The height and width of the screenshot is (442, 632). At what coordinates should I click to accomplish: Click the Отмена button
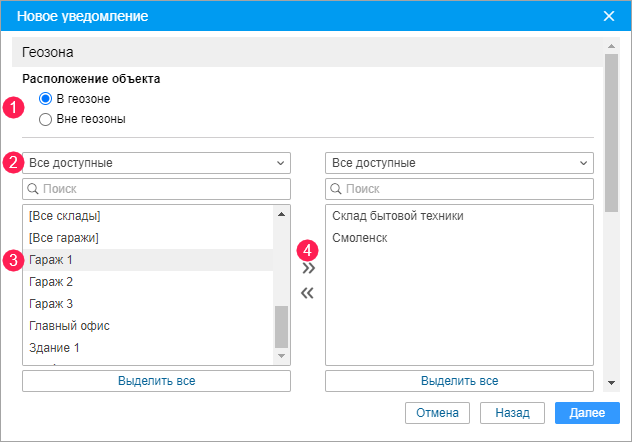437,412
